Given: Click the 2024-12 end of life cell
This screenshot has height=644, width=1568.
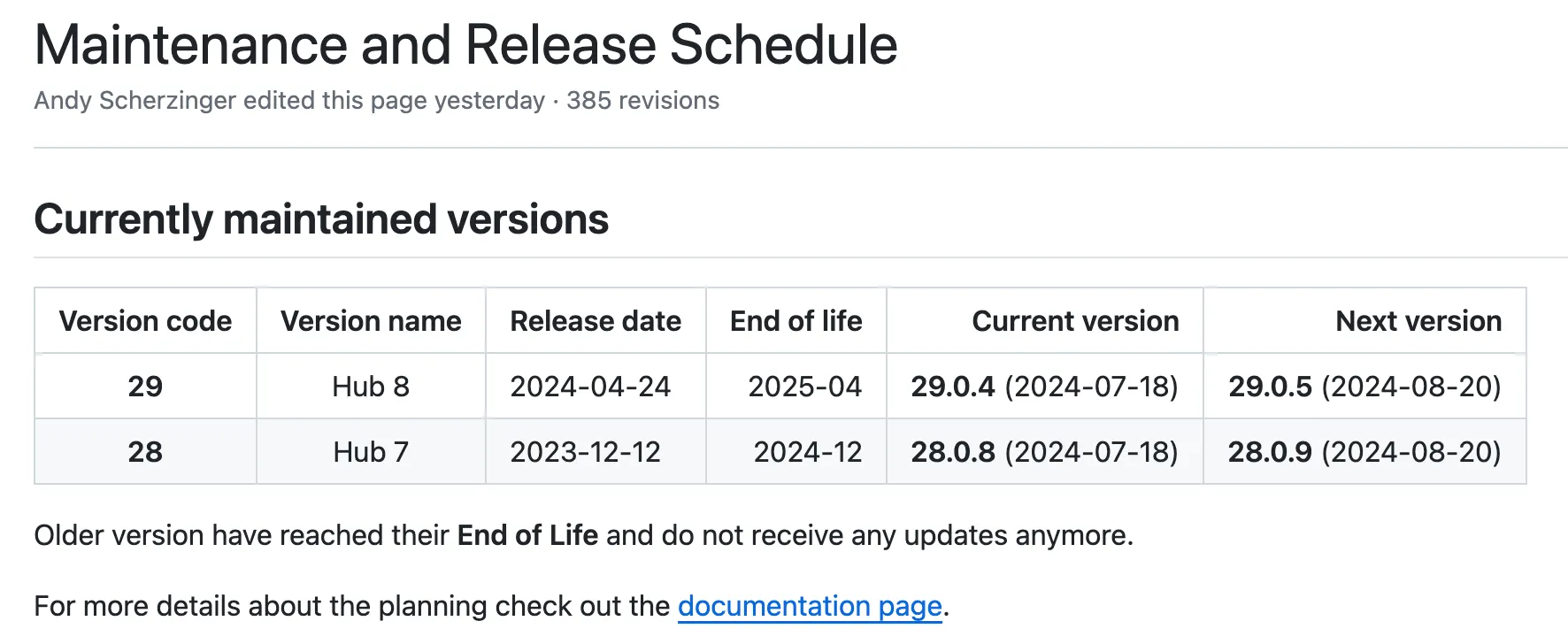Looking at the screenshot, I should click(807, 452).
